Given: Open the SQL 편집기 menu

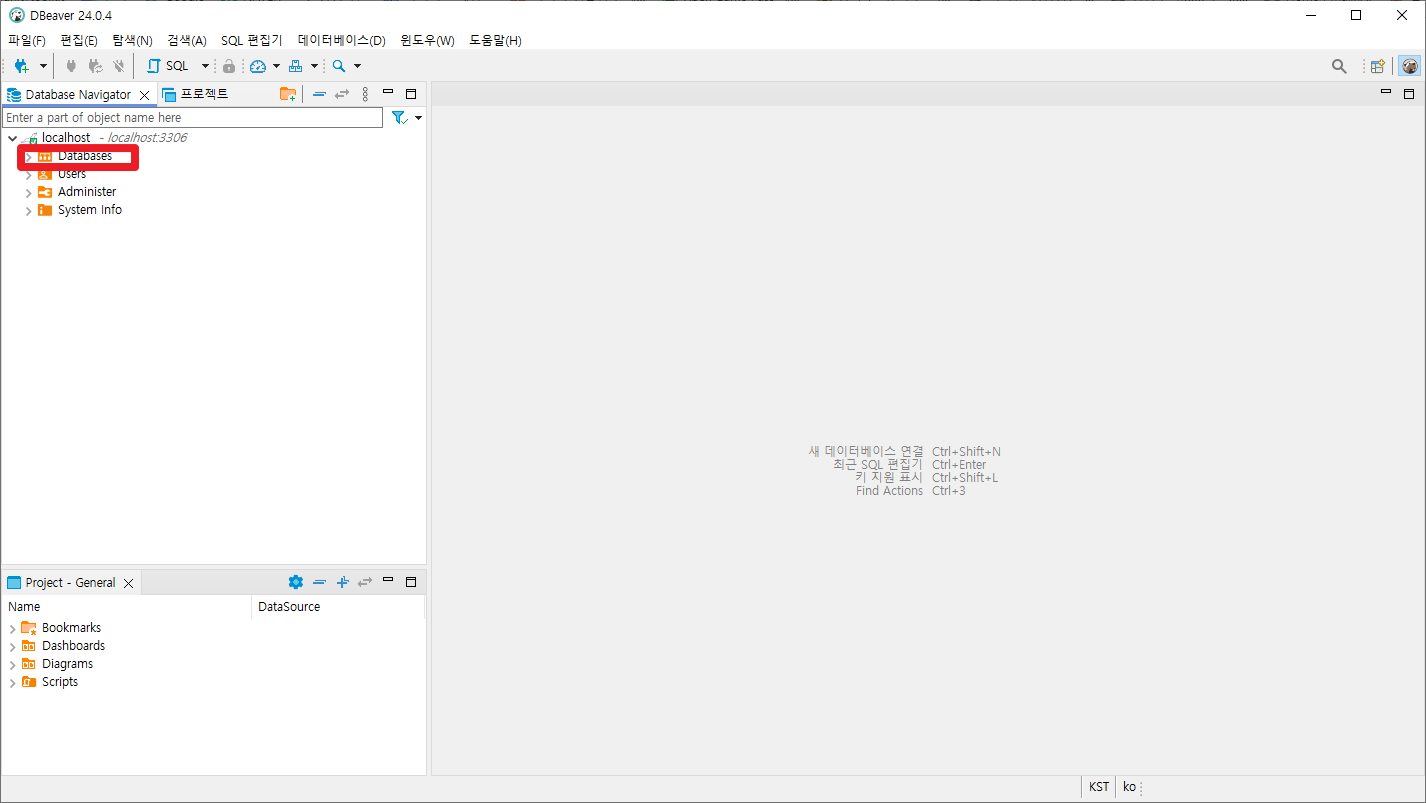Looking at the screenshot, I should pos(251,40).
